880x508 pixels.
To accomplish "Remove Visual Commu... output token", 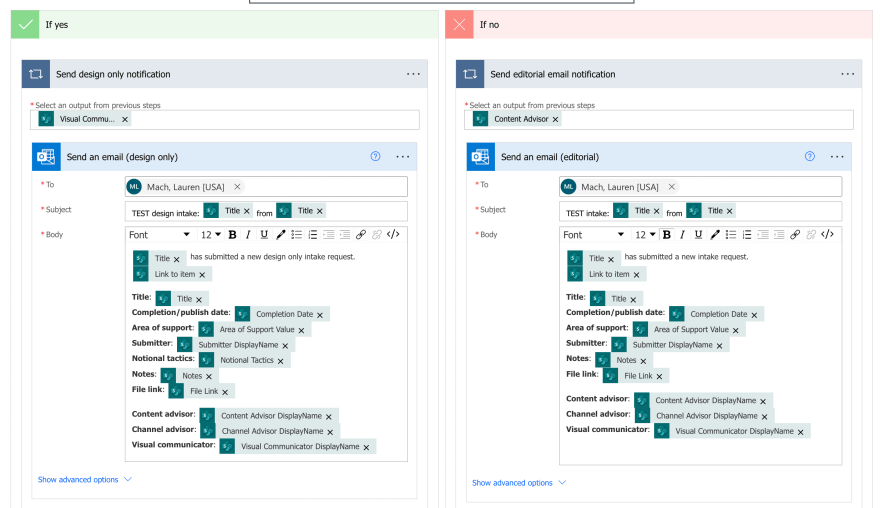I will point(125,120).
